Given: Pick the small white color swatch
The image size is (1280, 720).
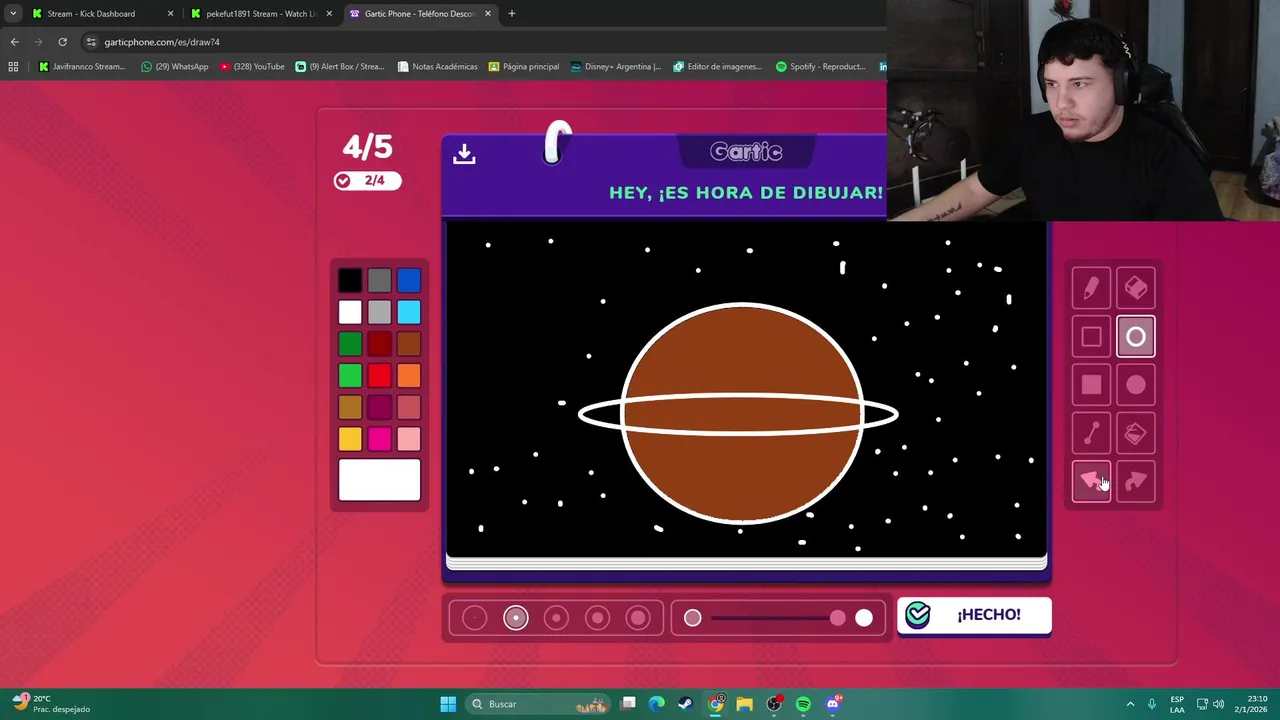Looking at the screenshot, I should point(350,313).
